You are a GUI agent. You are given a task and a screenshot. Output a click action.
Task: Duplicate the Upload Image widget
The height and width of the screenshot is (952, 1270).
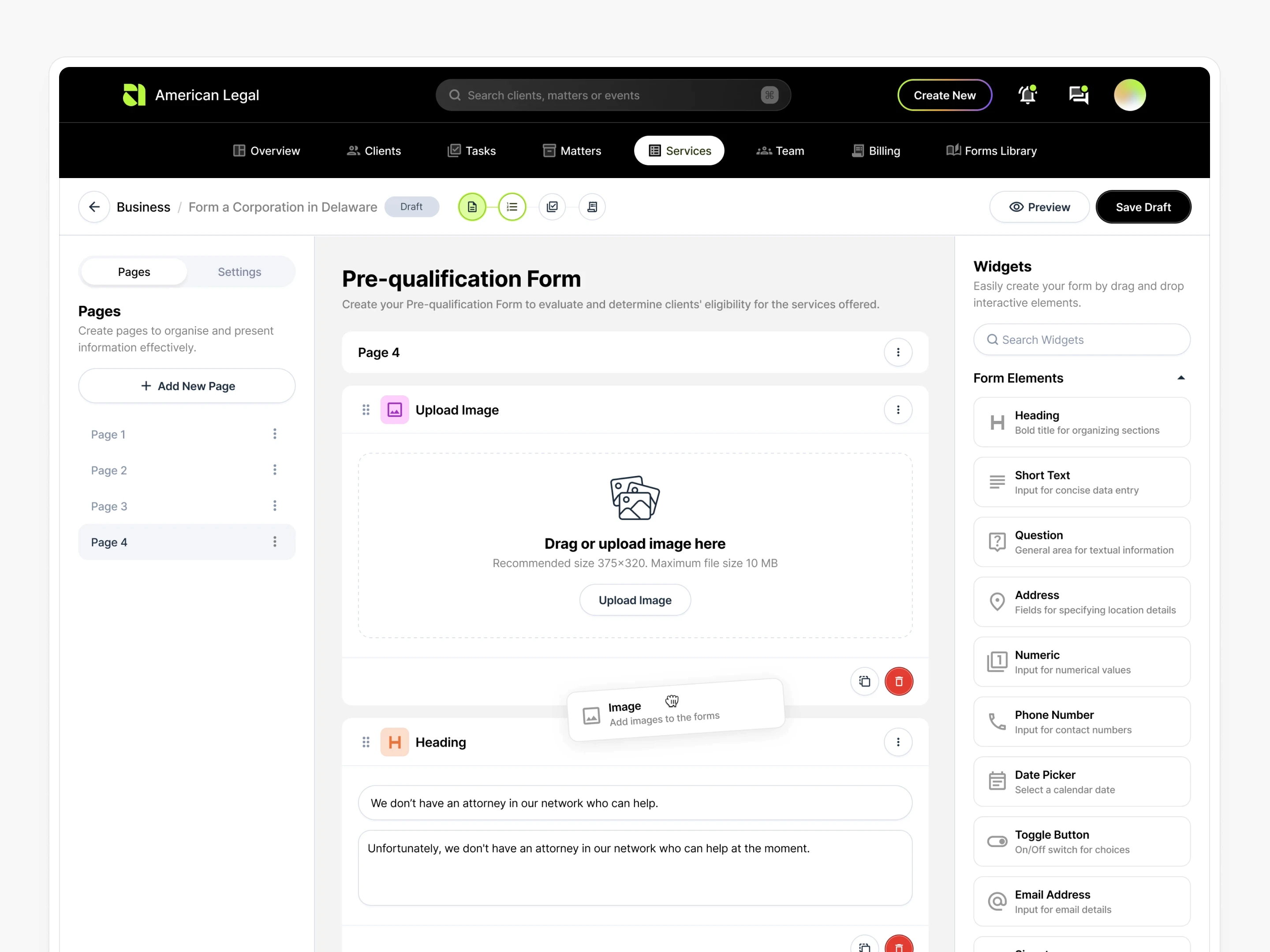point(864,681)
